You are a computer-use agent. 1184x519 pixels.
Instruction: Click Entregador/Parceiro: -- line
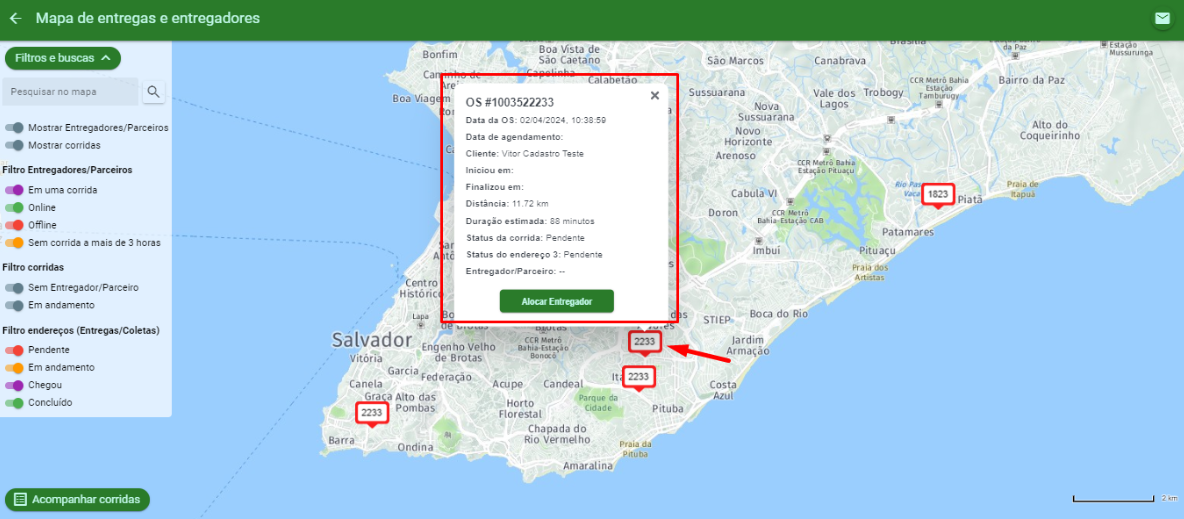[x=516, y=271]
